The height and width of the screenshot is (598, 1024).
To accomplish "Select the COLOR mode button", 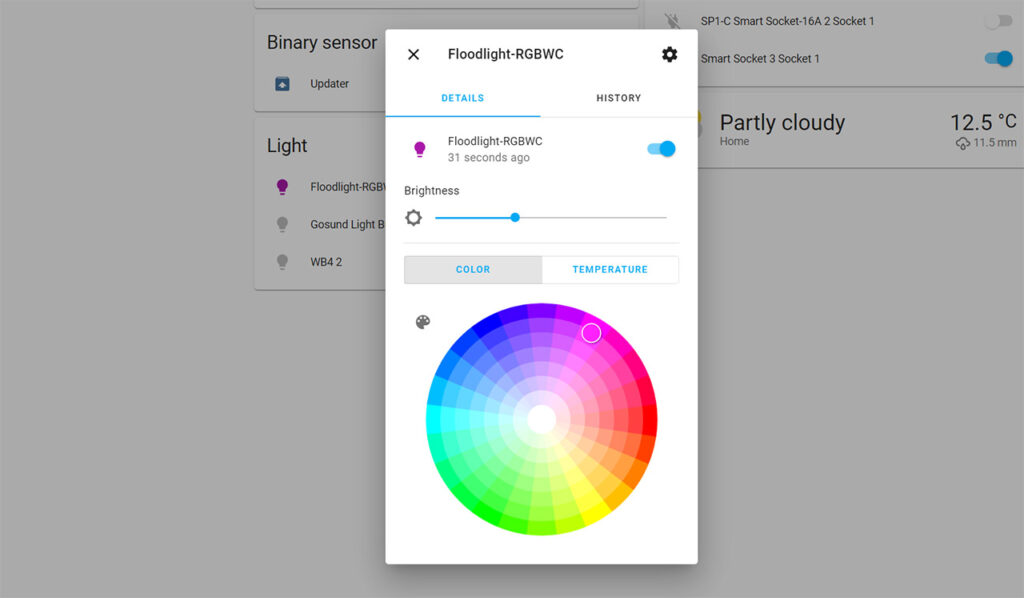I will tap(472, 269).
